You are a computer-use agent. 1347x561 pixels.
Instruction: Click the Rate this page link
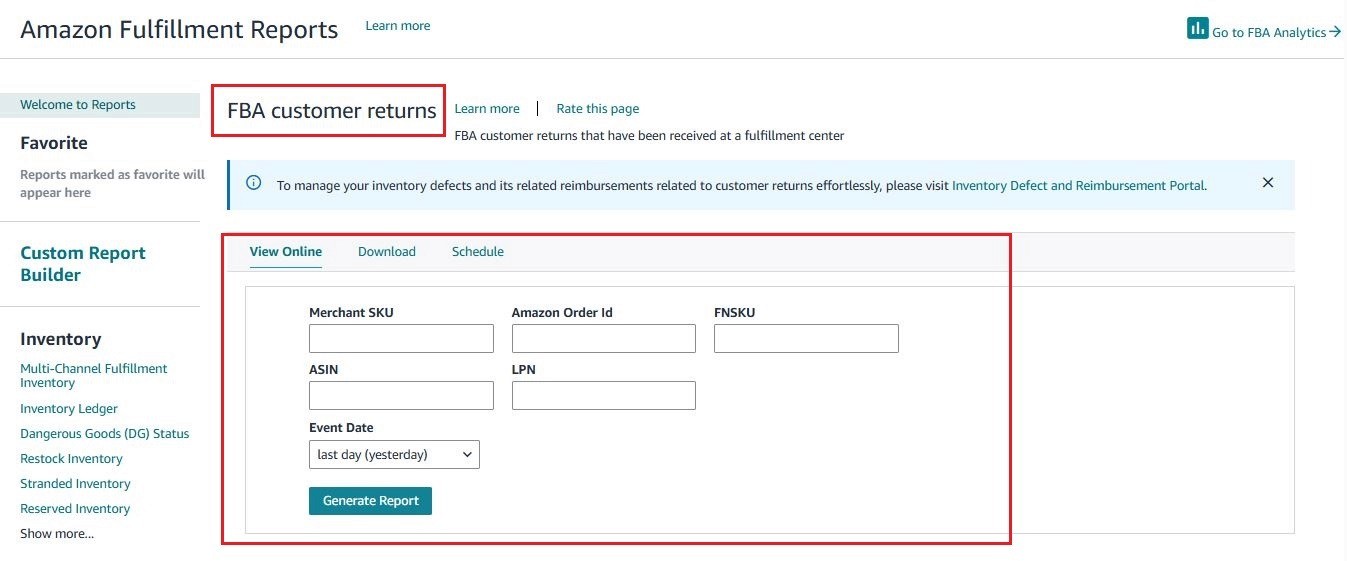[x=598, y=109]
